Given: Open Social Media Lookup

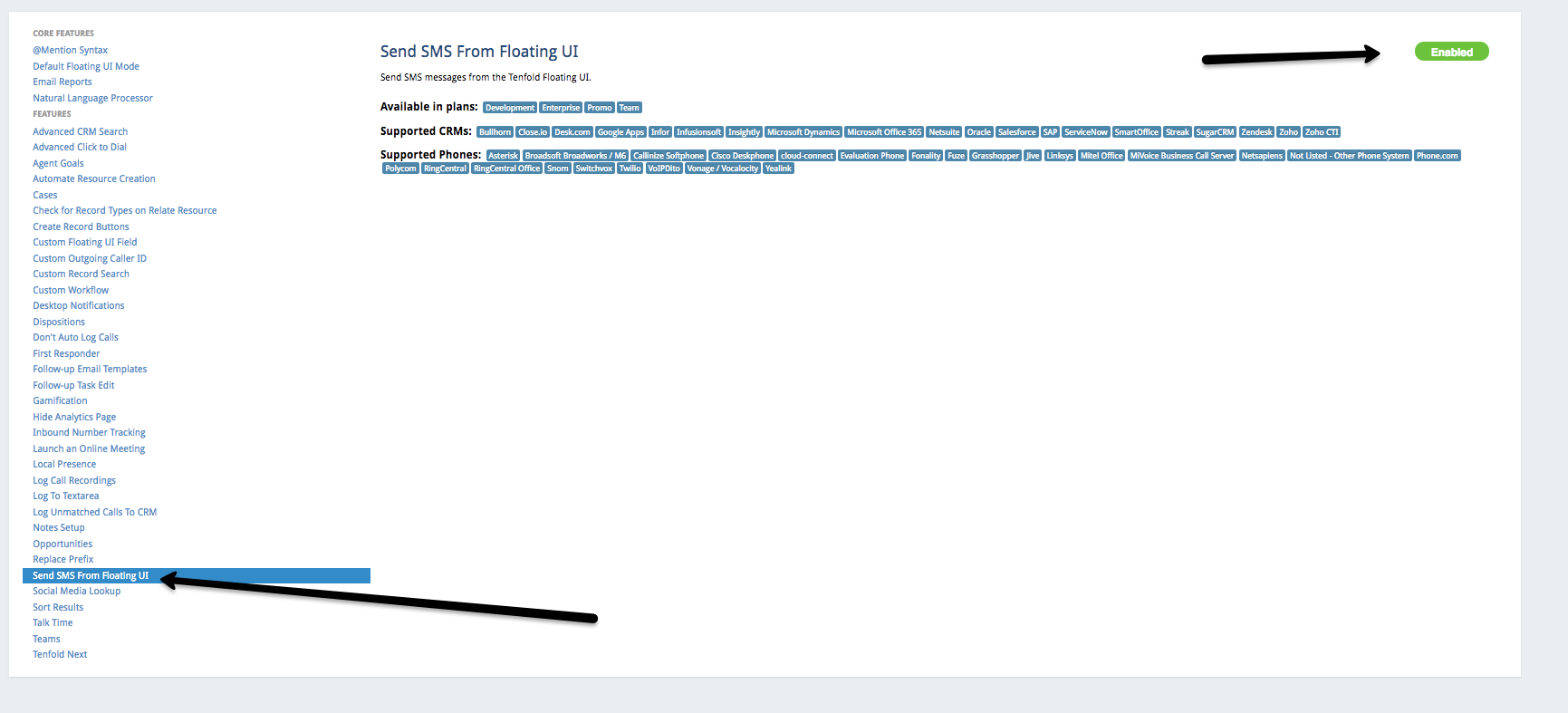Looking at the screenshot, I should click(x=77, y=591).
